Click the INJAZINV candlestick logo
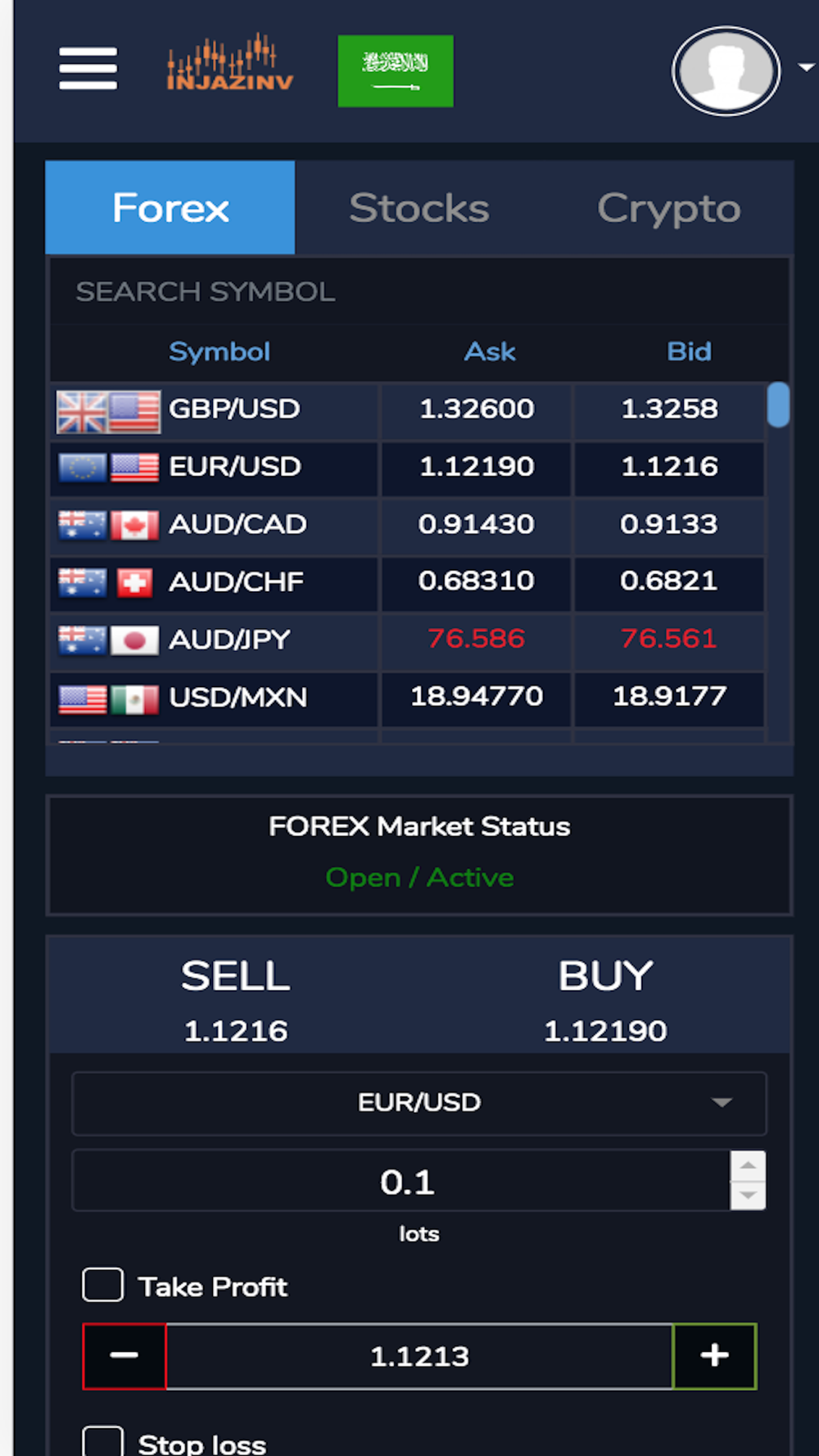Viewport: 819px width, 1456px height. [230, 62]
